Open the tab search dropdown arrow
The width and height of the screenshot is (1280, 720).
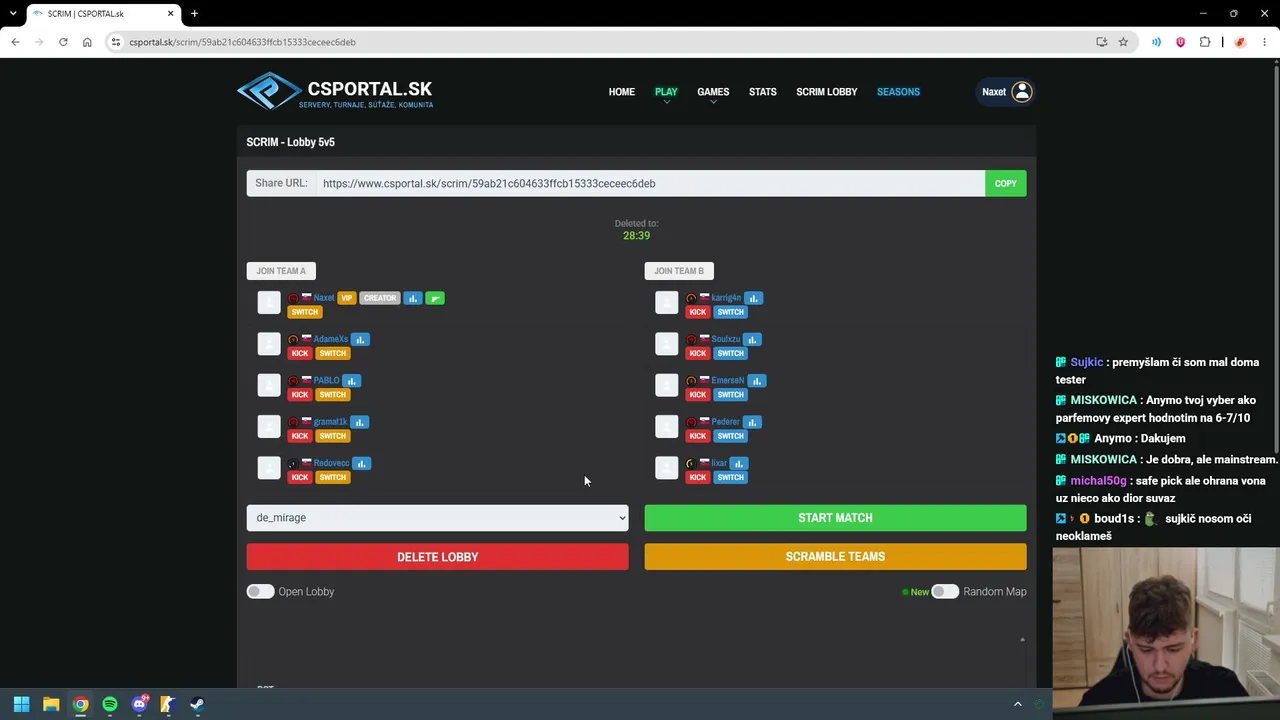tap(13, 14)
